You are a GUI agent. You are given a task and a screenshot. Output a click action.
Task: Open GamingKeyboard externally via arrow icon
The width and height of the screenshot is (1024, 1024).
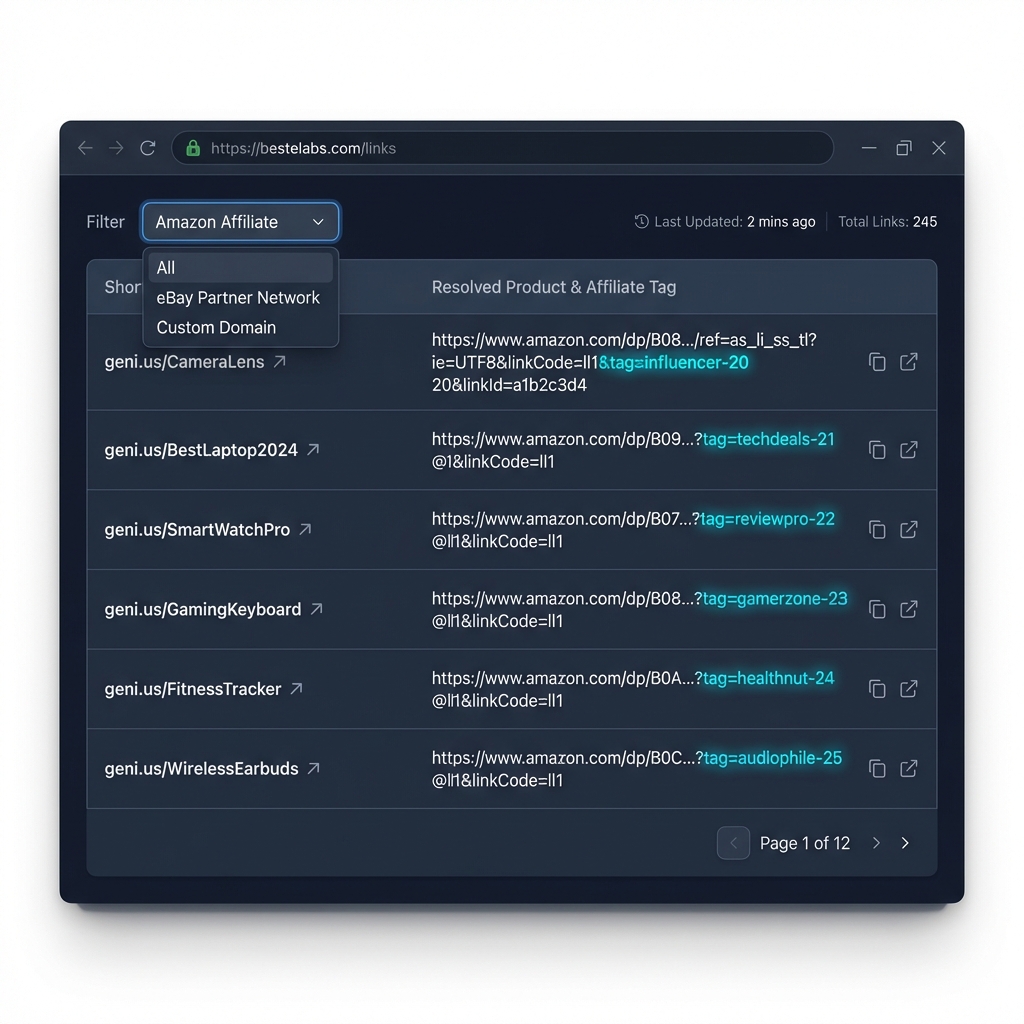pyautogui.click(x=909, y=609)
